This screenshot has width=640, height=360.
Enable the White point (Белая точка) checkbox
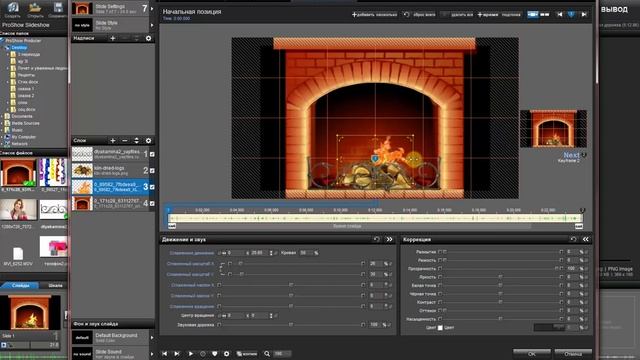coord(440,285)
